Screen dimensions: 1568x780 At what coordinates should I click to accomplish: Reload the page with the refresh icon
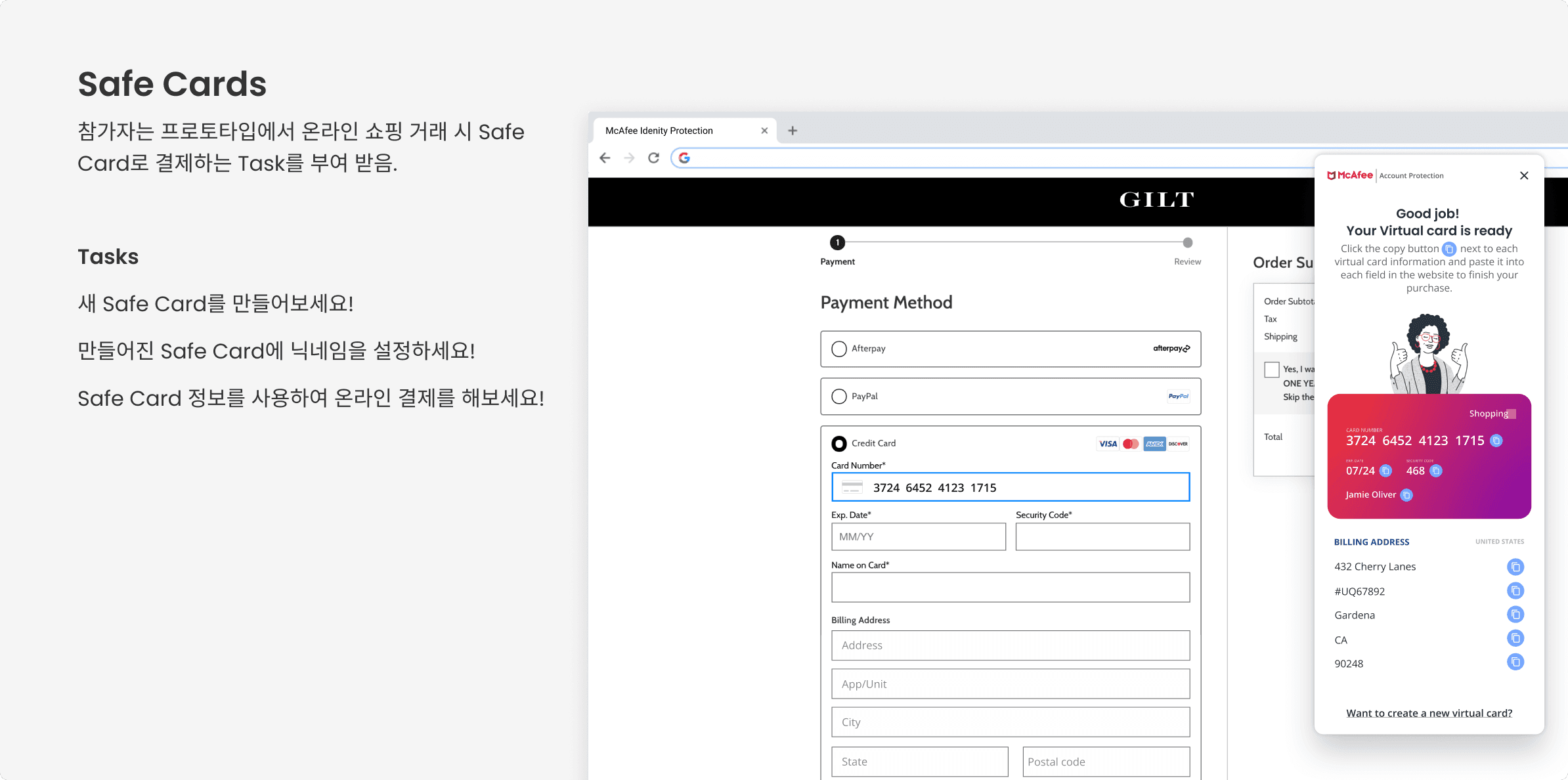click(x=653, y=158)
